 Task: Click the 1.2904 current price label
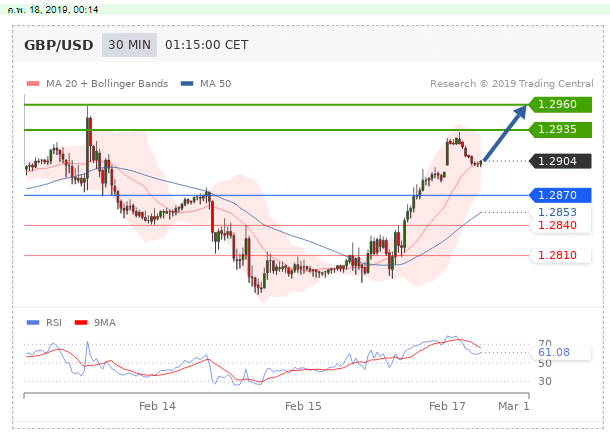[x=560, y=161]
